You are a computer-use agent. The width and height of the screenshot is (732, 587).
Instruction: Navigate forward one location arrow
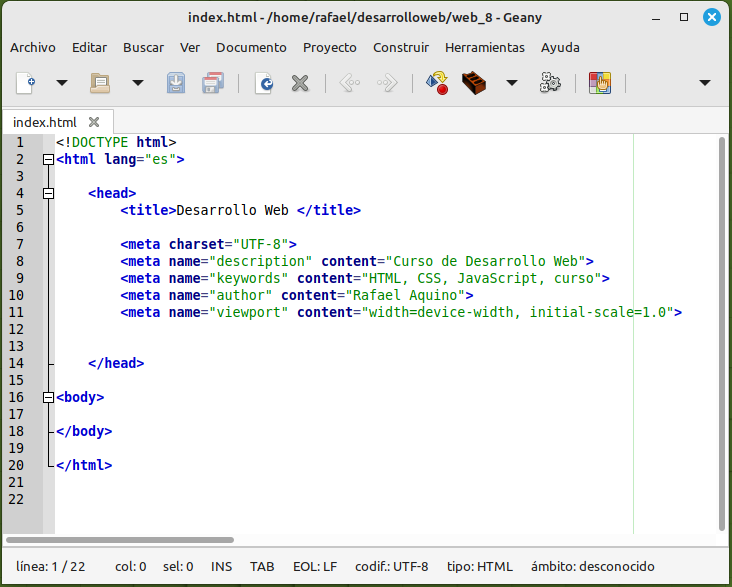point(387,83)
